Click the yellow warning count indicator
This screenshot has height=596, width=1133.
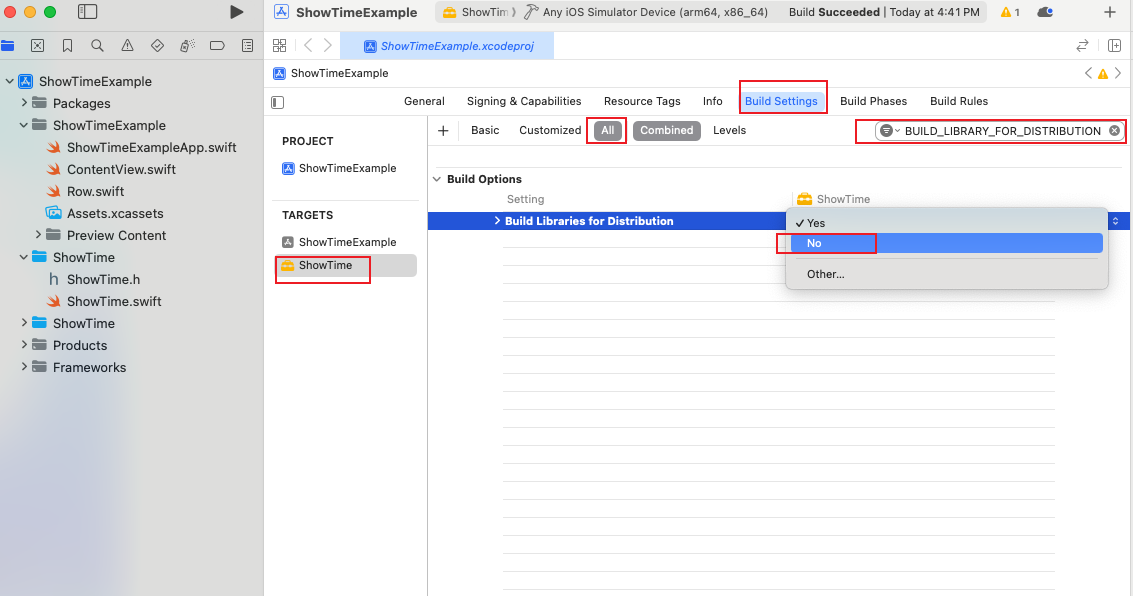(x=1010, y=12)
